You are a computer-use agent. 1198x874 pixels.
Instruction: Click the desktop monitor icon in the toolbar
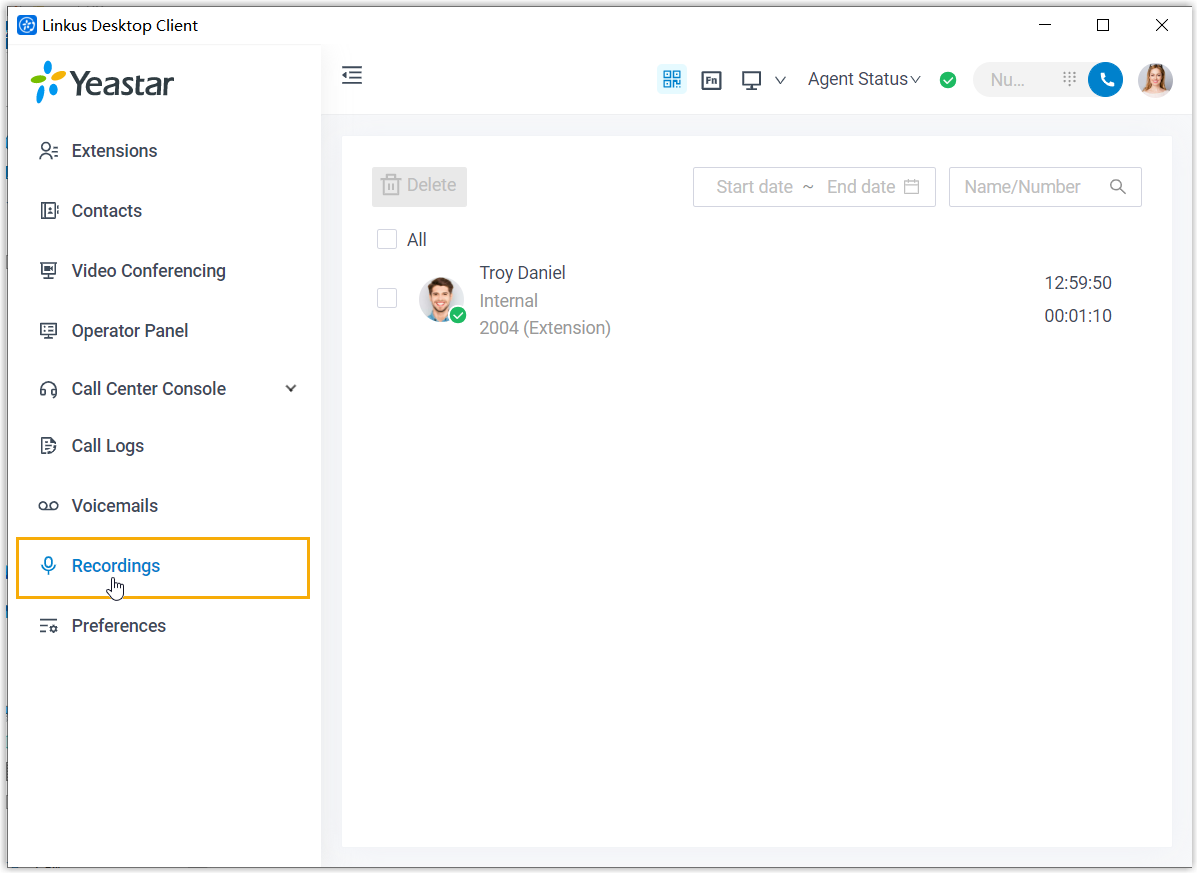coord(752,80)
